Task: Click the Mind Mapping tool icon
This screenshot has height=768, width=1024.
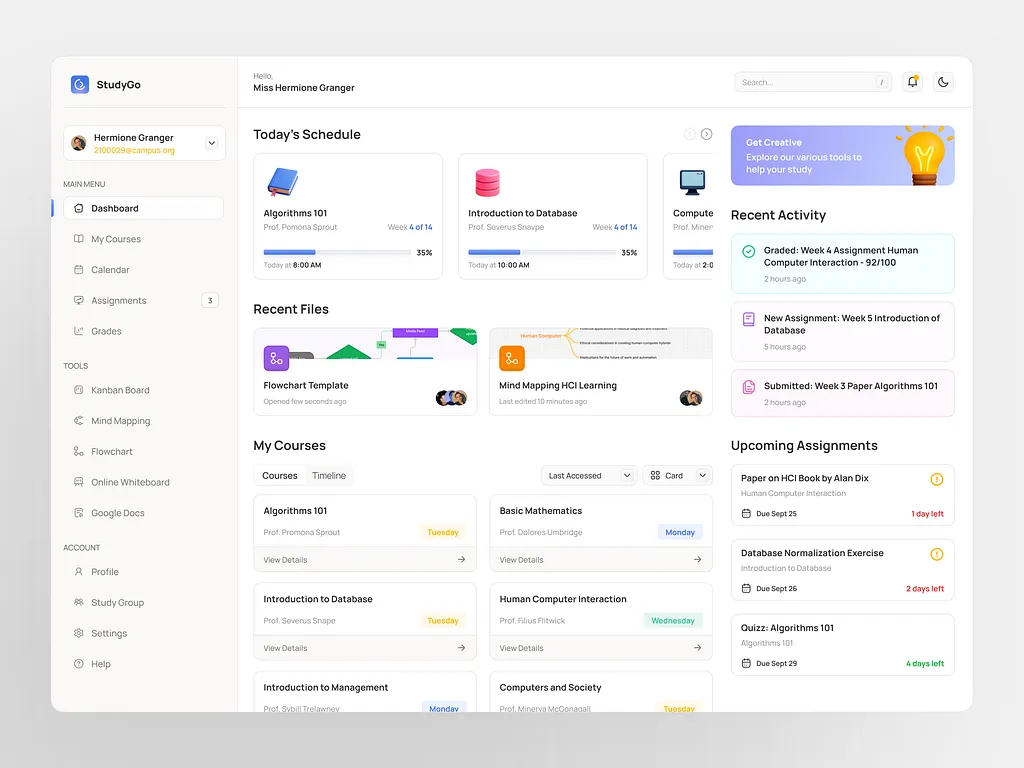Action: click(x=78, y=421)
